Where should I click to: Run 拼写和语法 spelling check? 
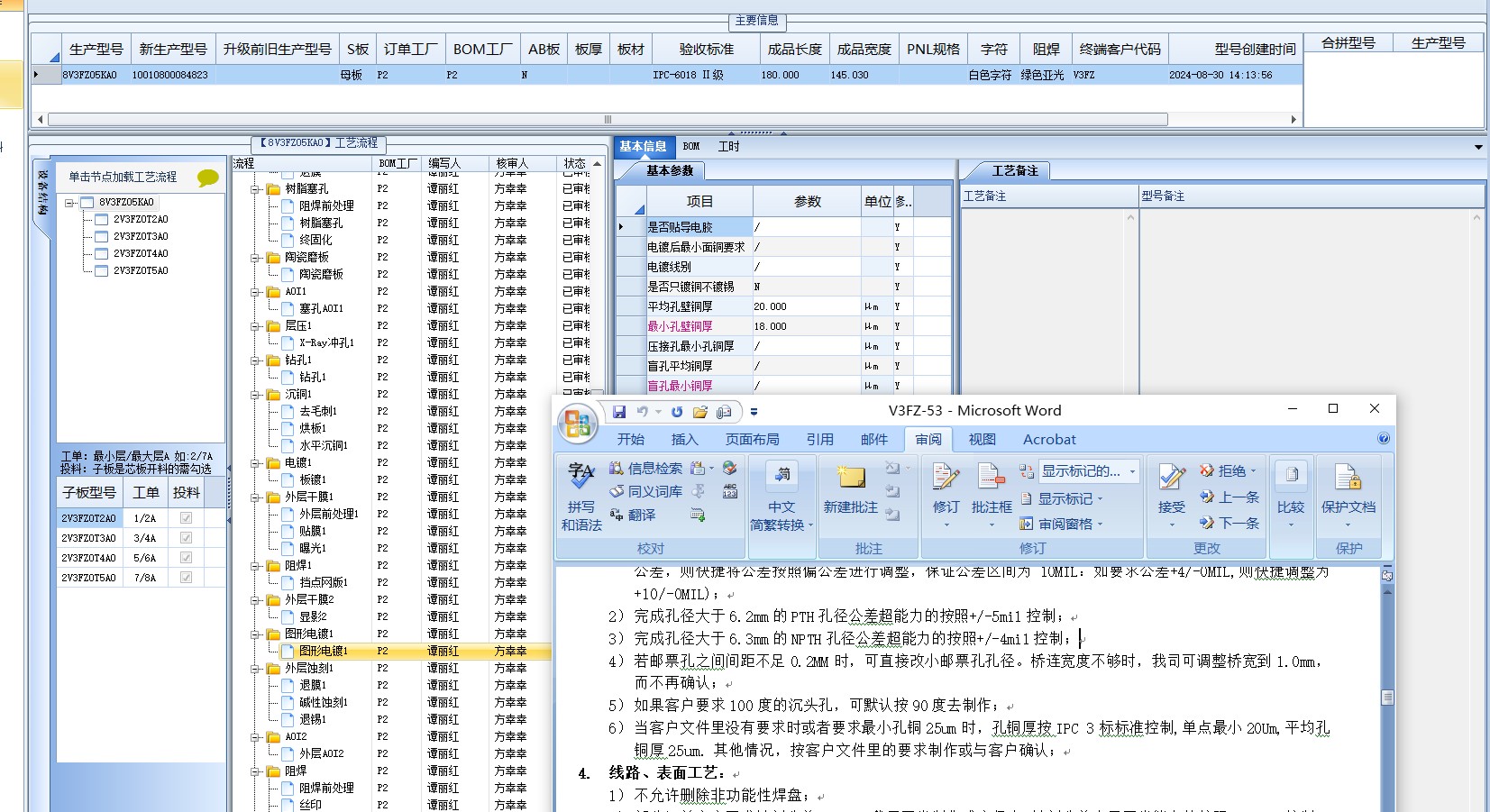[x=581, y=497]
